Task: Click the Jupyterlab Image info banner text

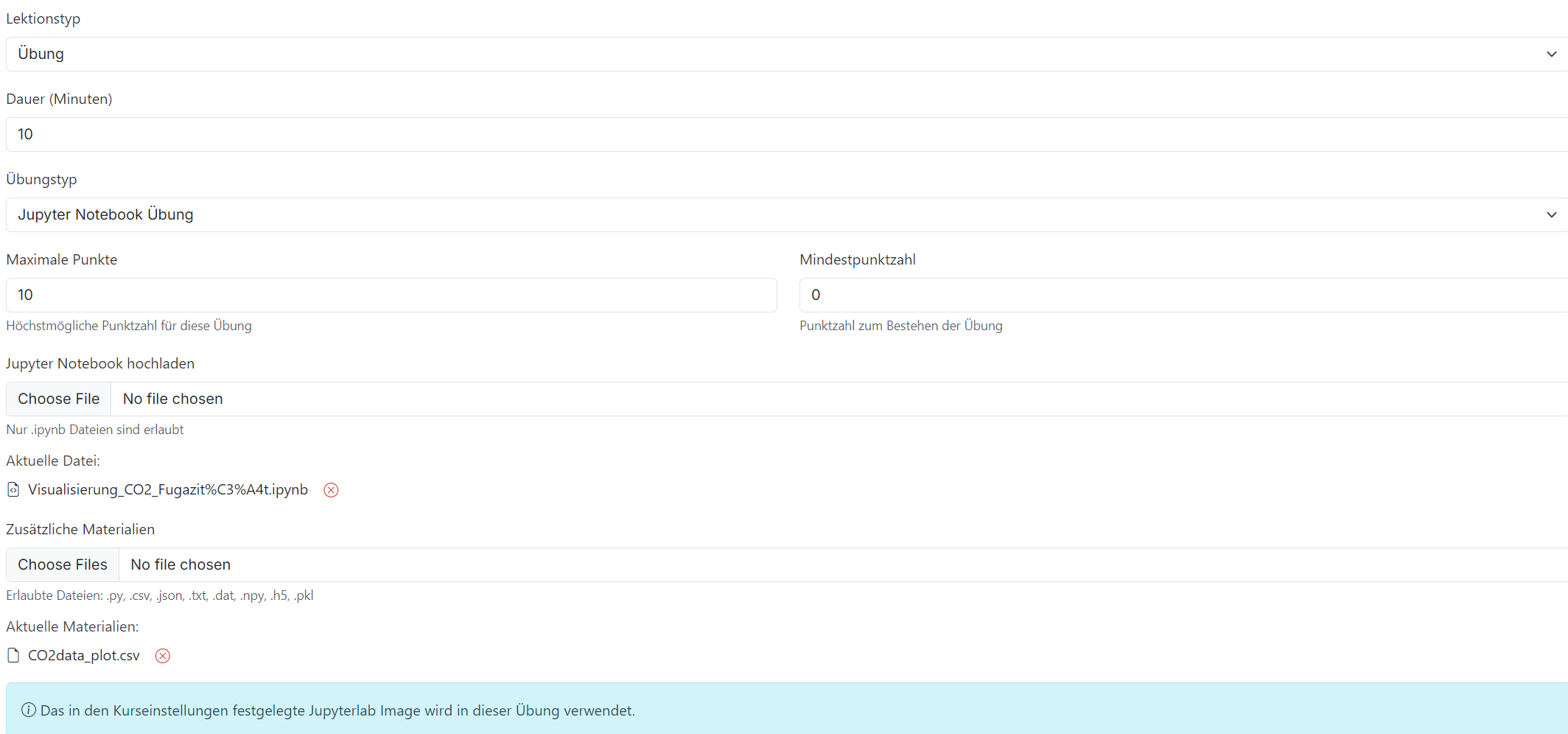Action: [337, 711]
